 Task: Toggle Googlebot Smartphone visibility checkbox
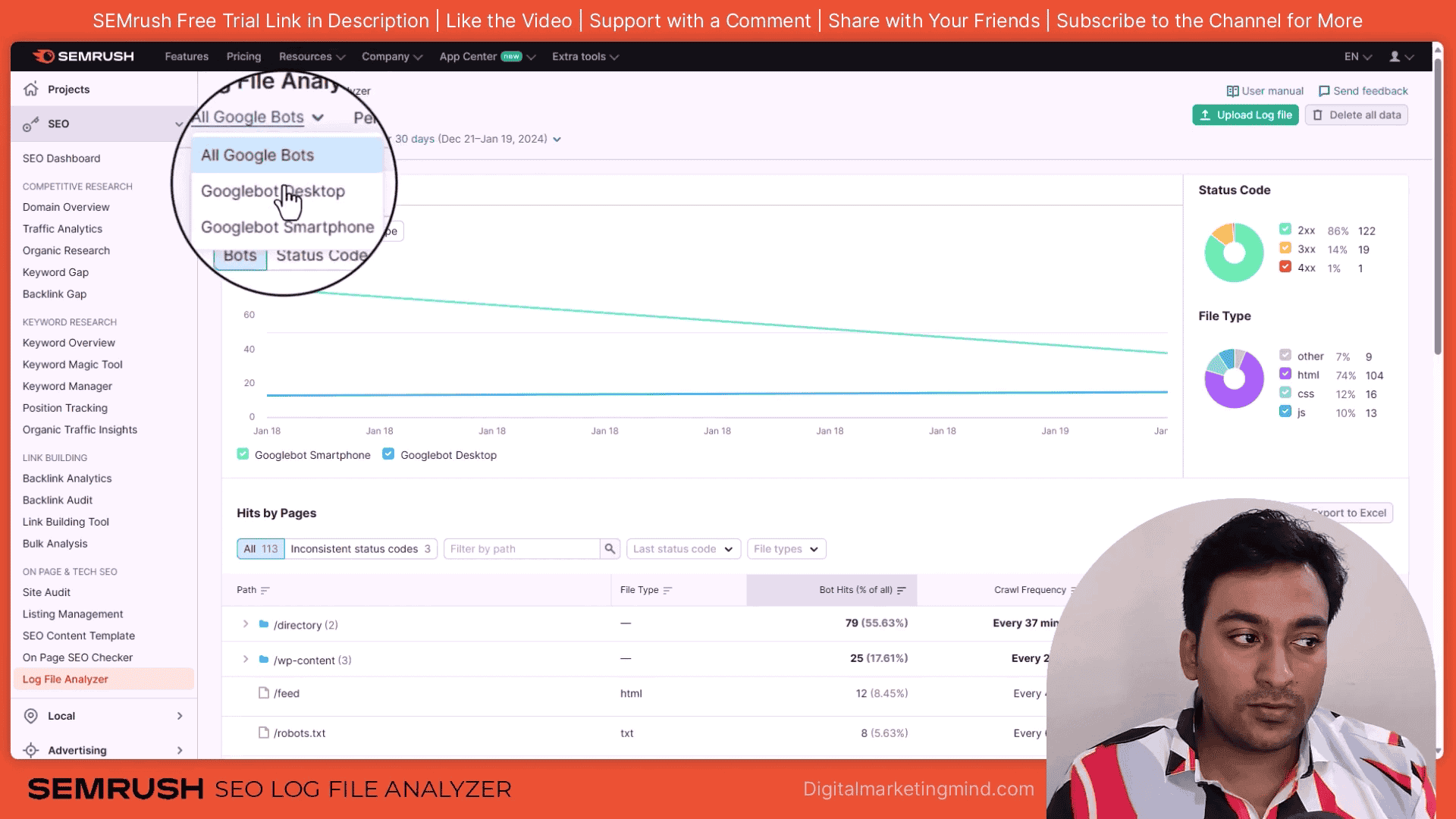[x=242, y=454]
